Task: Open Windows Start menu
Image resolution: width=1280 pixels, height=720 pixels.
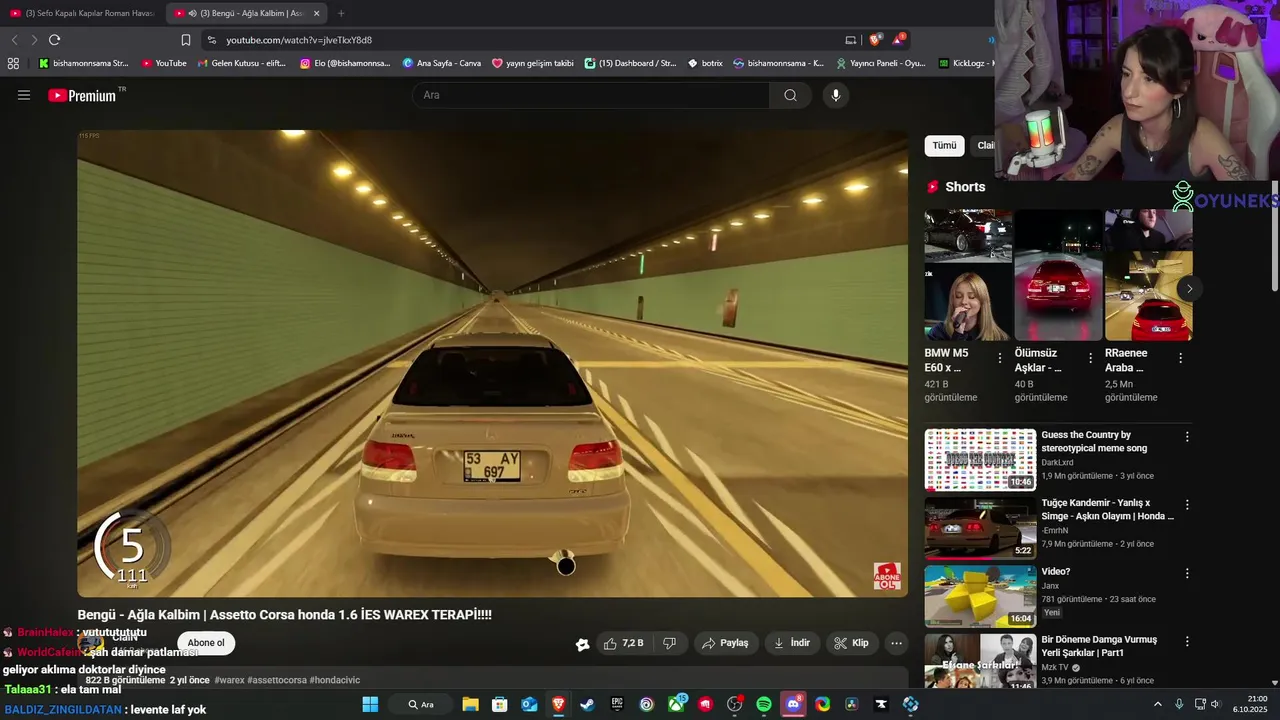Action: pyautogui.click(x=370, y=704)
